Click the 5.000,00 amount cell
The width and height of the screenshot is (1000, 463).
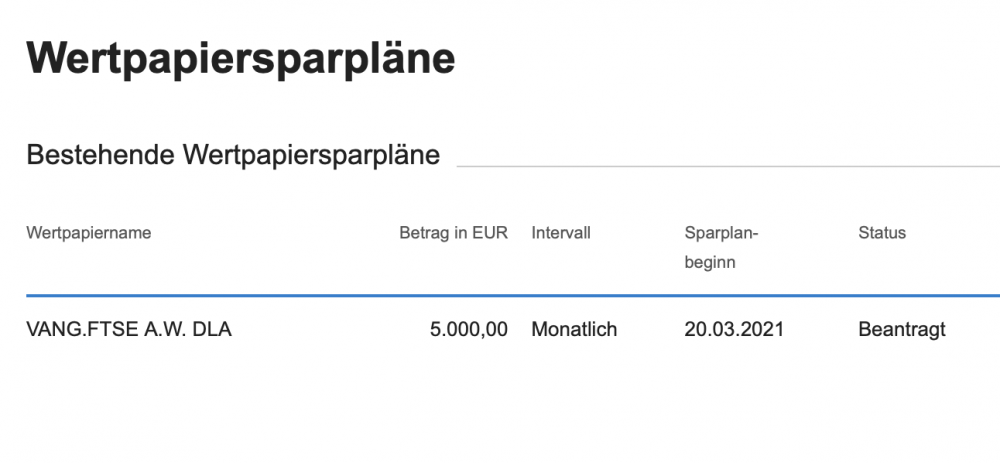click(x=468, y=329)
